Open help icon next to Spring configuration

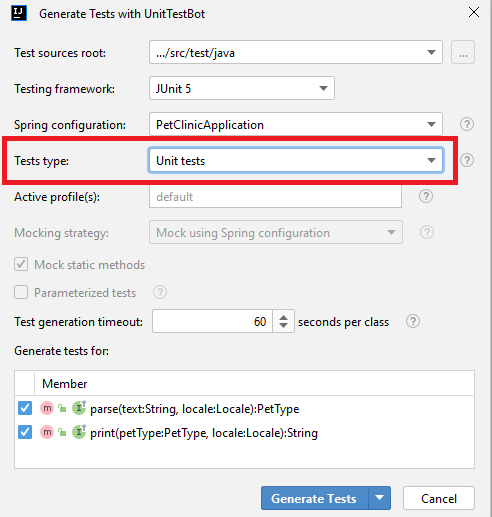[467, 124]
